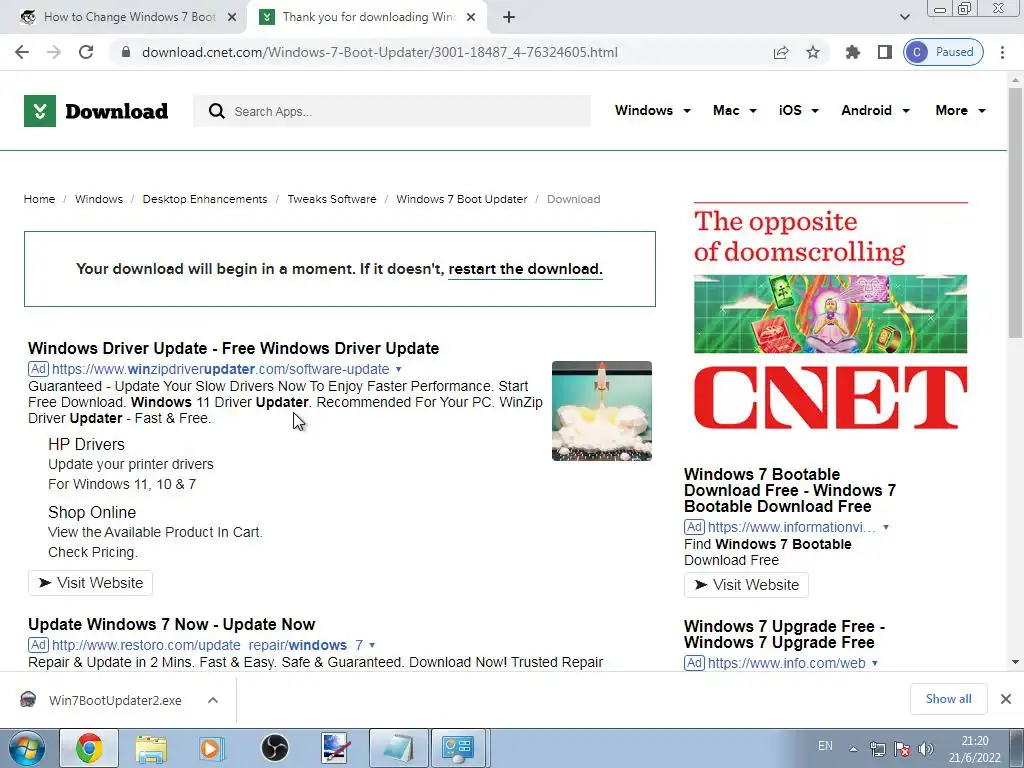
Task: Expand the restoro.com ad dropdown arrow
Action: point(372,645)
